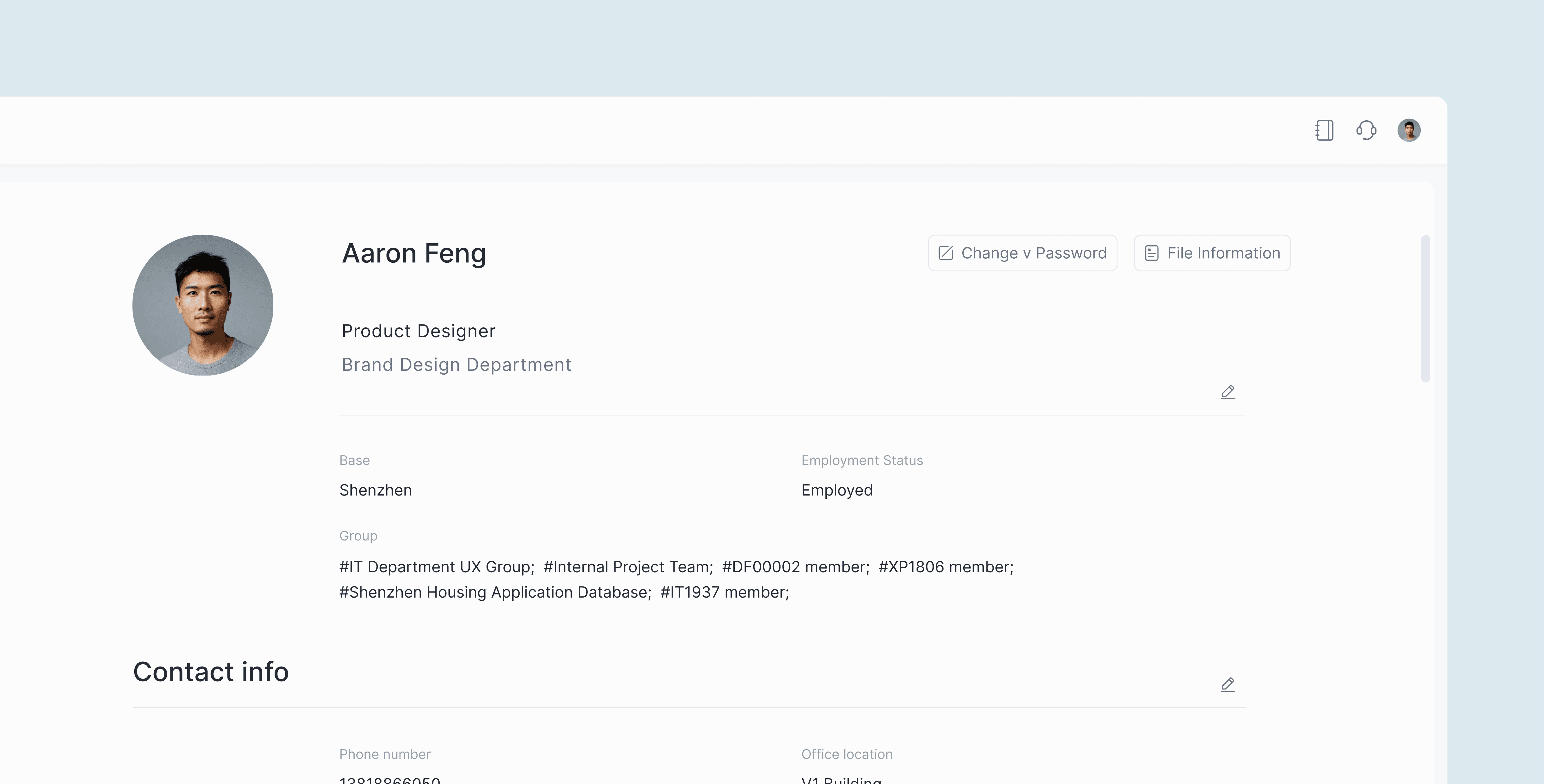Click Aaron Feng's large profile photo
Image resolution: width=1544 pixels, height=784 pixels.
click(203, 305)
